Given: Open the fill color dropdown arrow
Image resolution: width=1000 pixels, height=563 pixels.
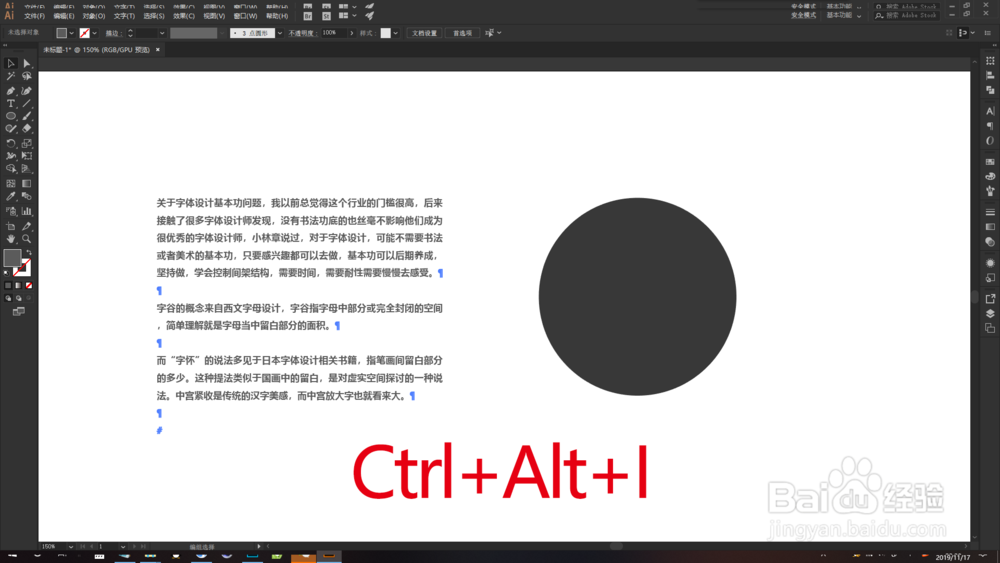Looking at the screenshot, I should [x=71, y=33].
